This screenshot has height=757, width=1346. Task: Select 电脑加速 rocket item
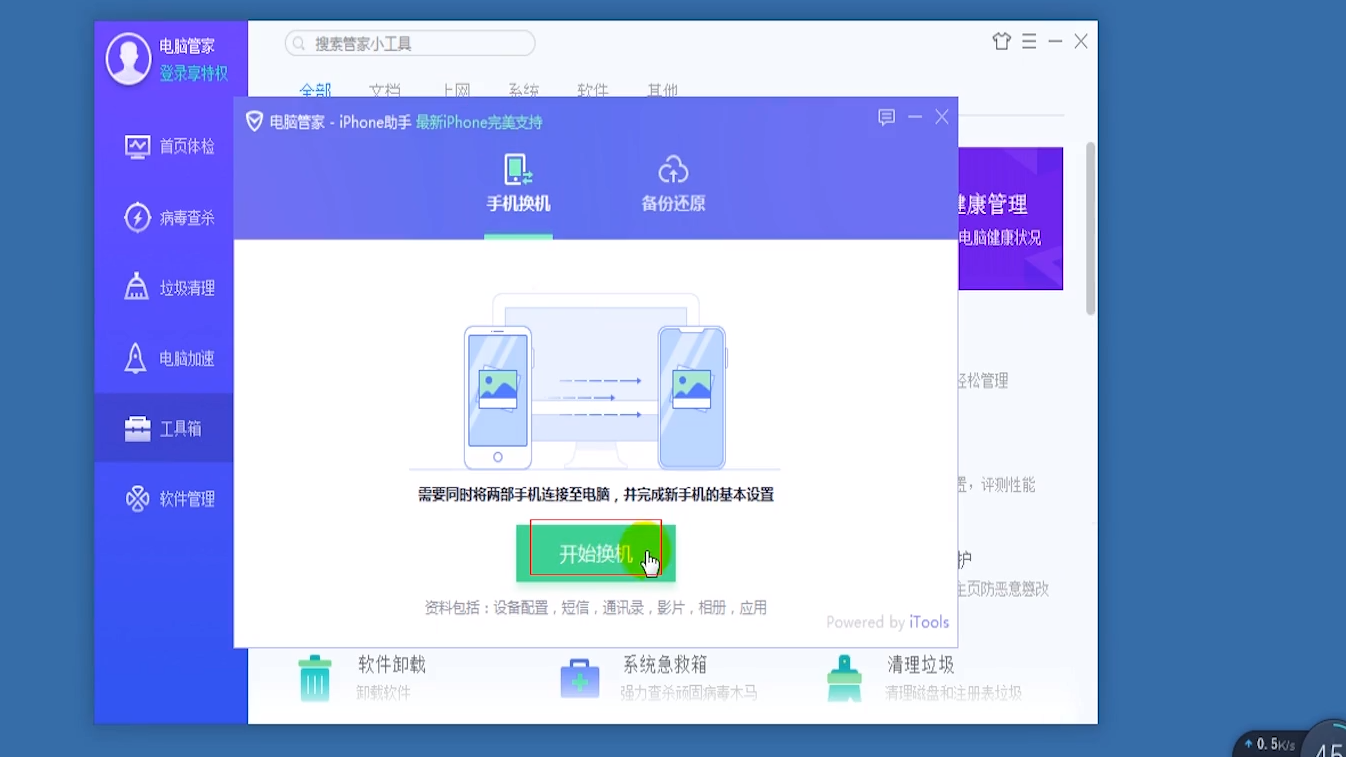pos(170,358)
